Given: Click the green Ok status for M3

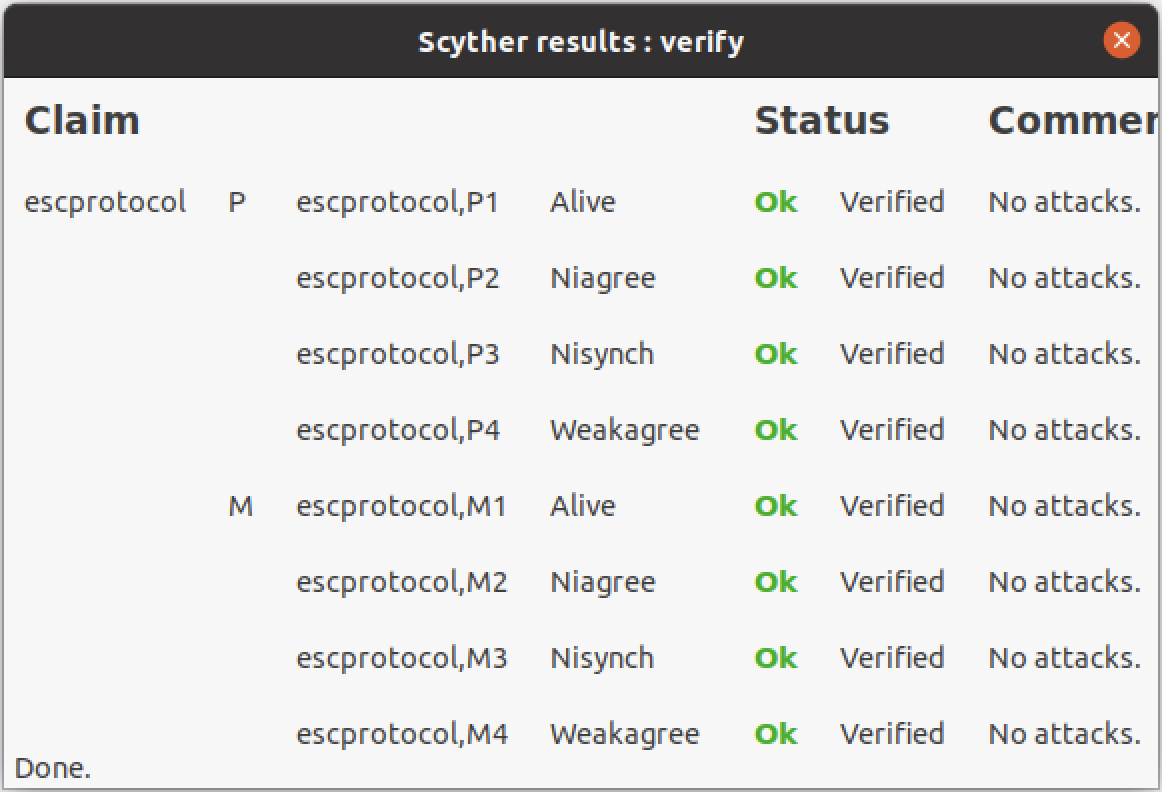Looking at the screenshot, I should [775, 658].
